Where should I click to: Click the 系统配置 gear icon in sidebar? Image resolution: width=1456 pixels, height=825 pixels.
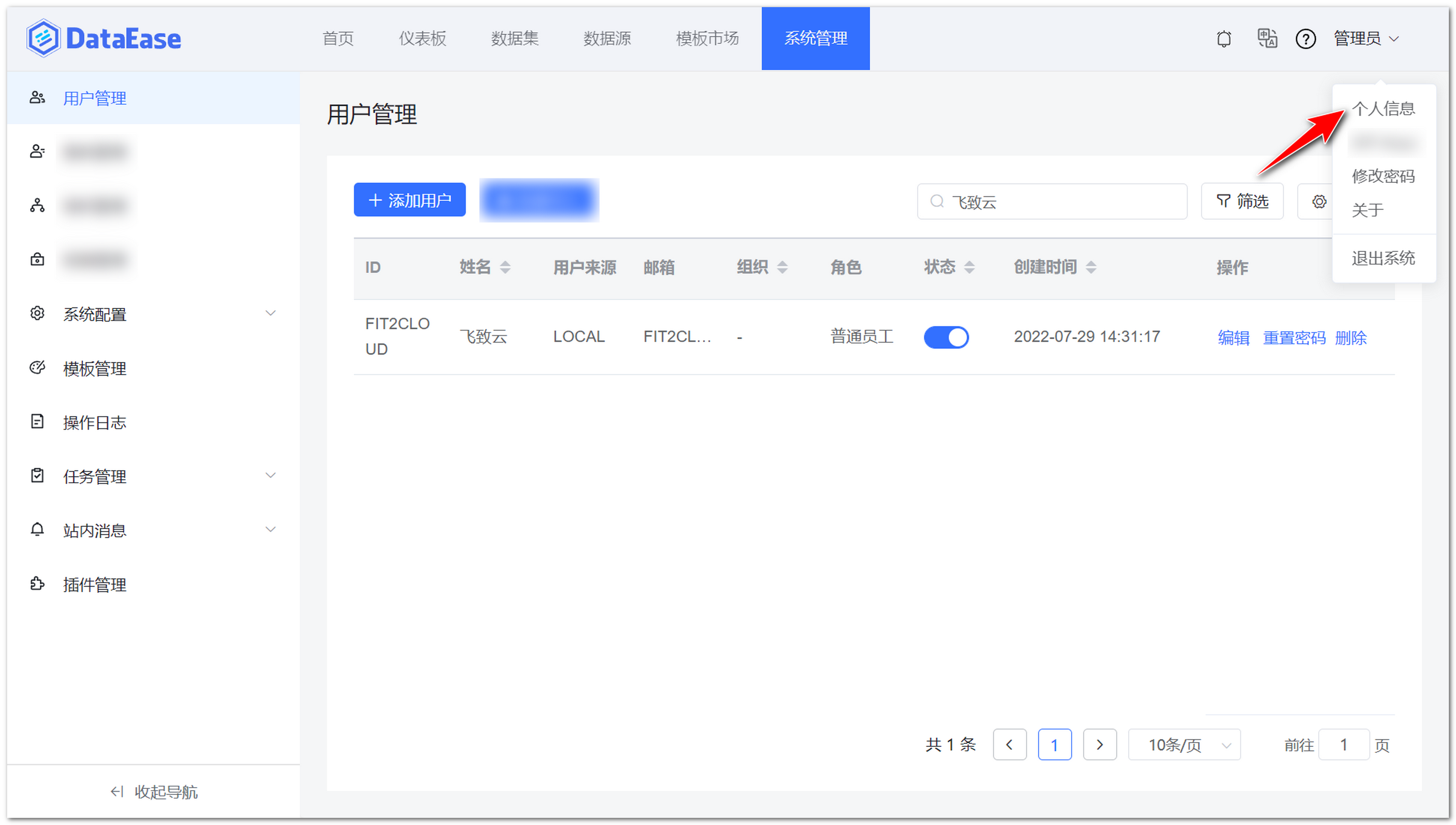[37, 313]
